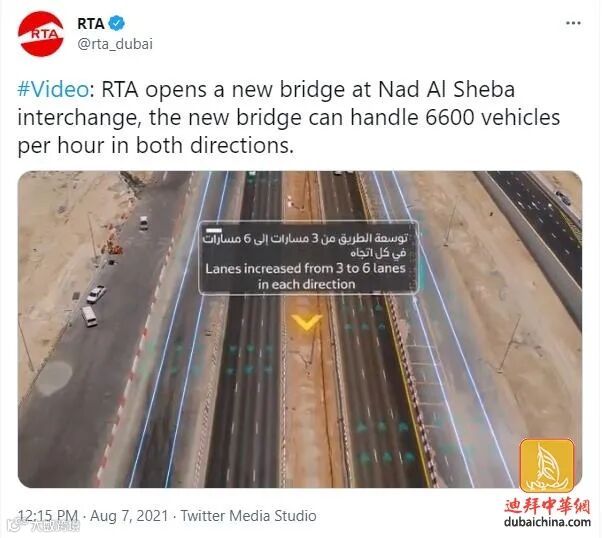The height and width of the screenshot is (538, 602).
Task: Click the RTA account display name
Action: pos(91,23)
